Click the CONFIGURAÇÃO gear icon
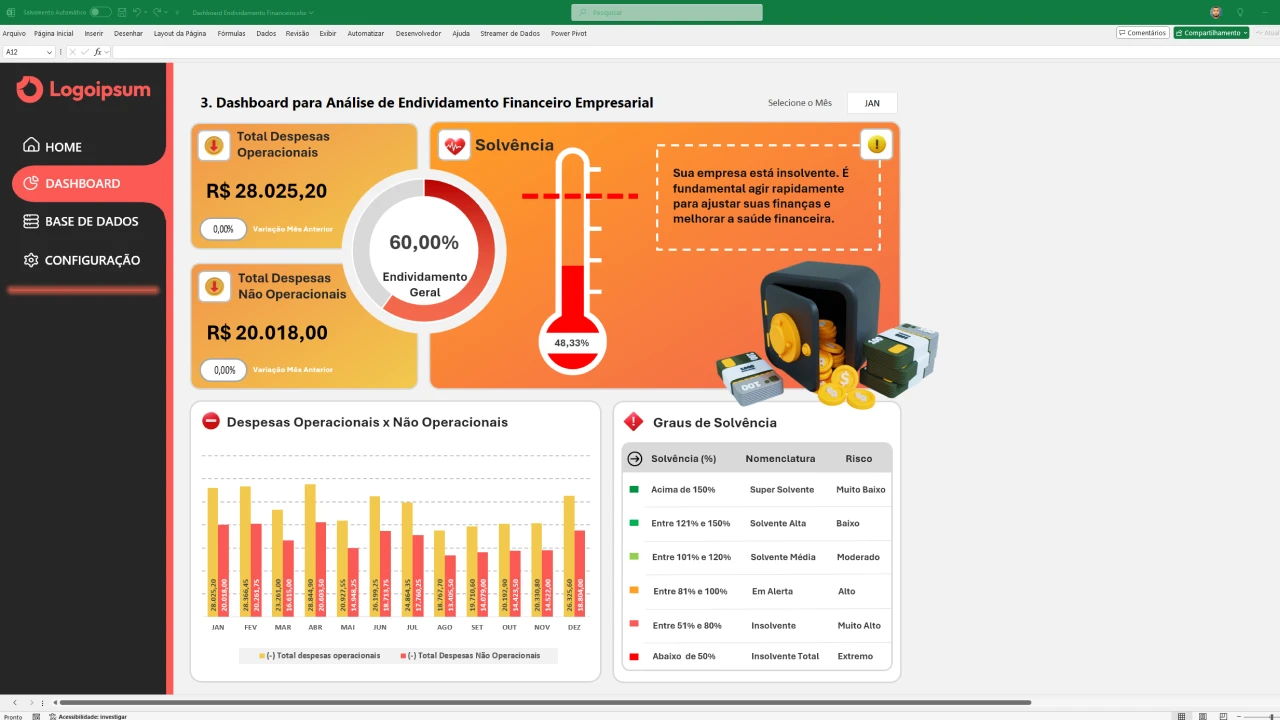1280x720 pixels. pos(31,260)
